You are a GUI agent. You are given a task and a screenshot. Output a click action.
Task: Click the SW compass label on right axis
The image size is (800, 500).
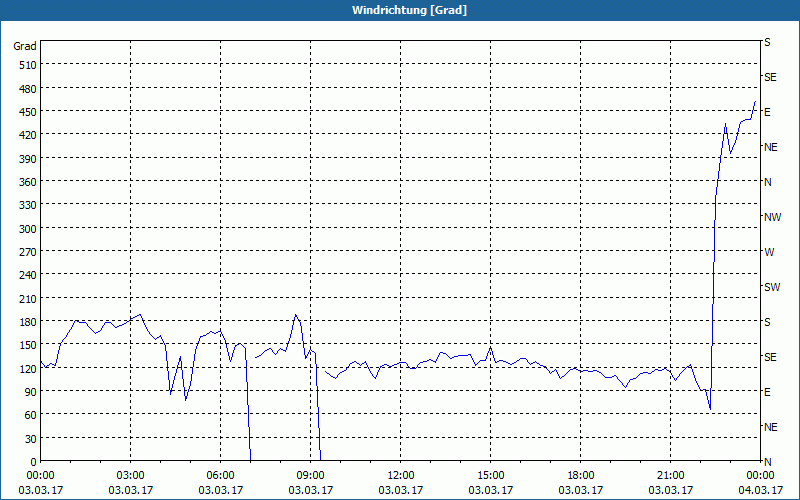point(772,287)
